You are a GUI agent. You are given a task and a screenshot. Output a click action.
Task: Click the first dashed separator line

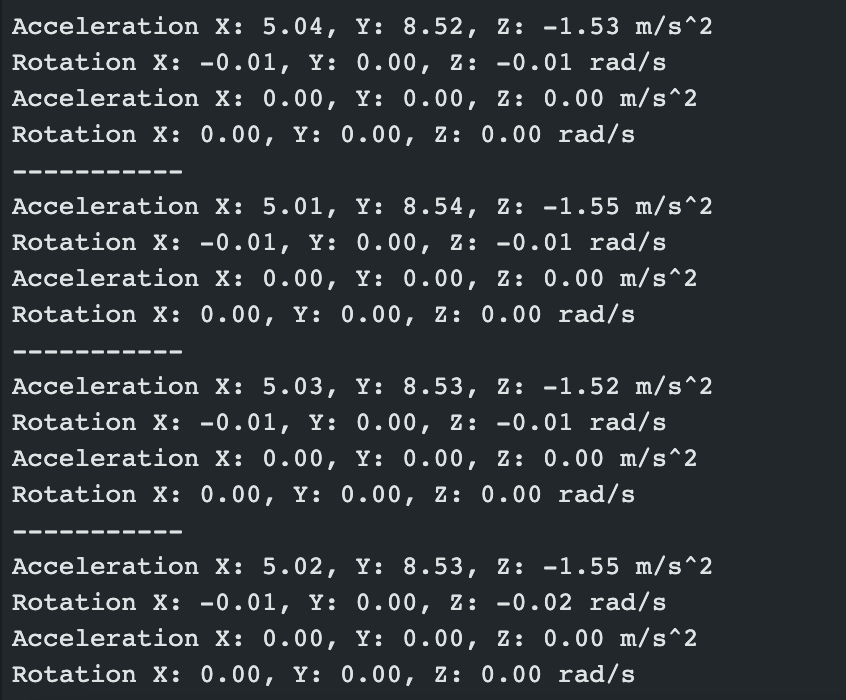coord(98,172)
